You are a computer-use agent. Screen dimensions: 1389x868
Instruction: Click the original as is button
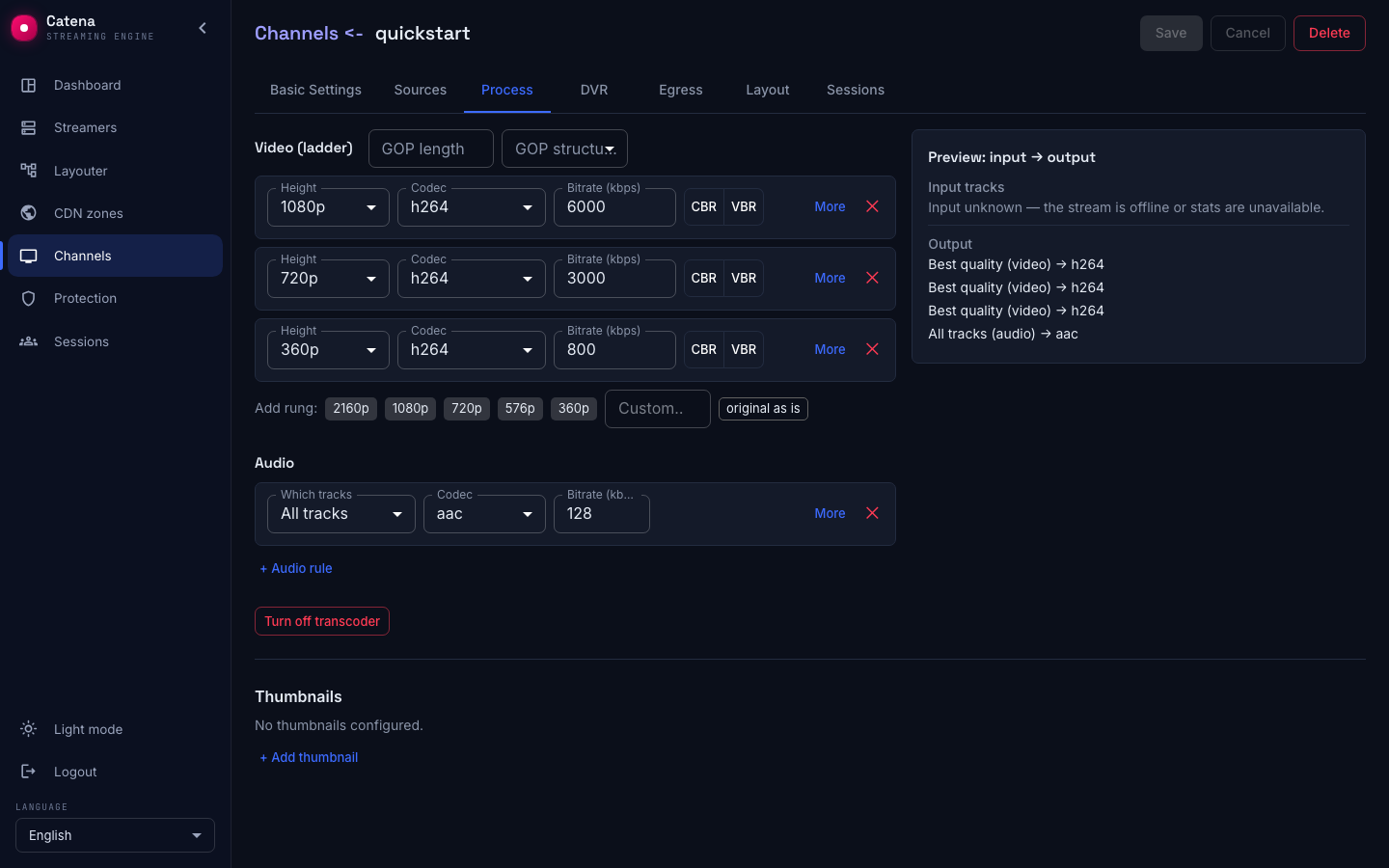click(x=763, y=409)
